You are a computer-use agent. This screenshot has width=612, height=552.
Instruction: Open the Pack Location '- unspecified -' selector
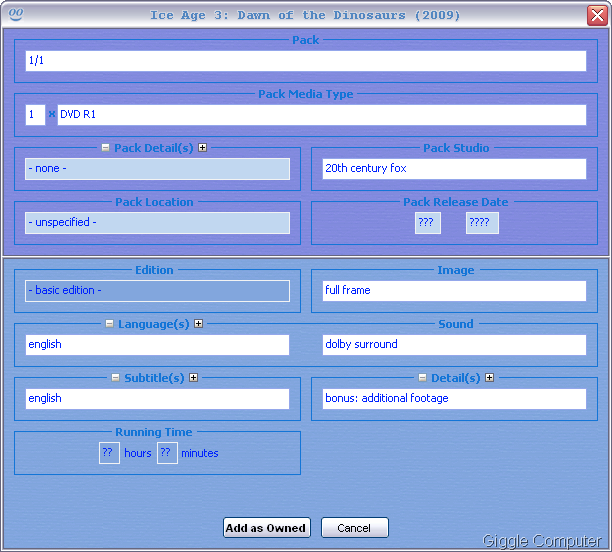[157, 223]
